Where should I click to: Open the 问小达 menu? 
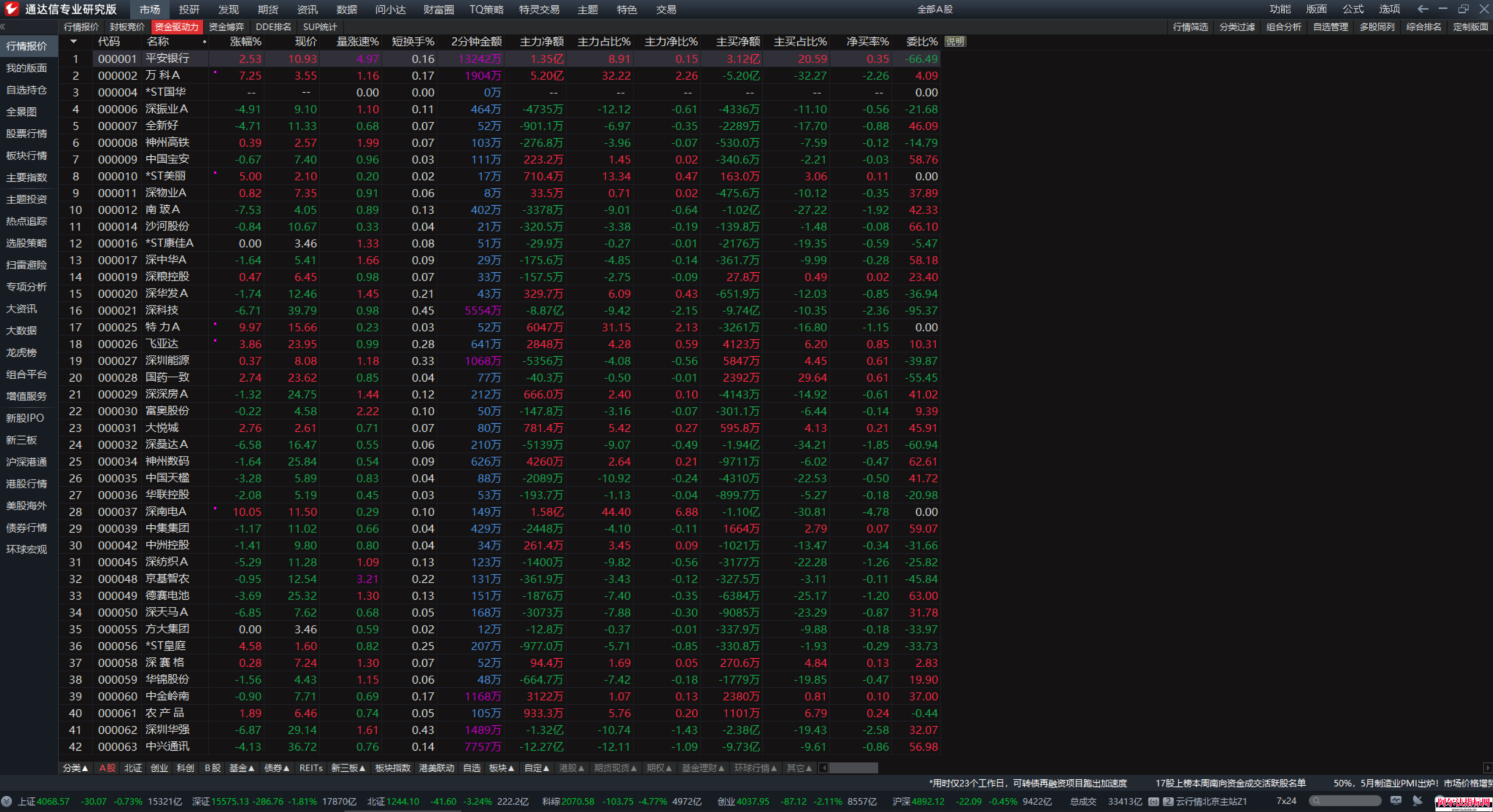(x=390, y=9)
